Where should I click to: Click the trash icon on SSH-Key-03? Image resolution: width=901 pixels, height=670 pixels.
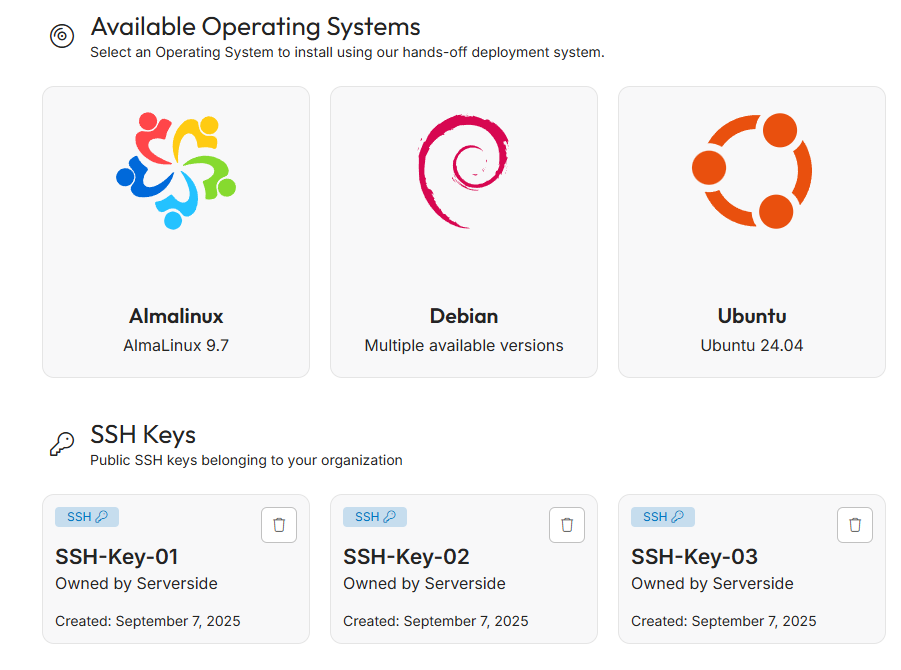click(854, 524)
